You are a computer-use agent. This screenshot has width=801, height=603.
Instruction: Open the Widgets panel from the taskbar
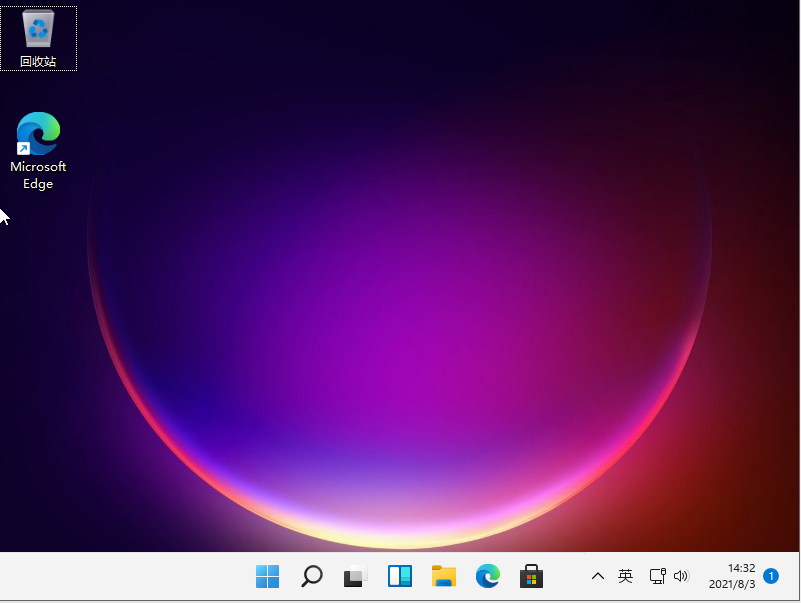point(400,576)
